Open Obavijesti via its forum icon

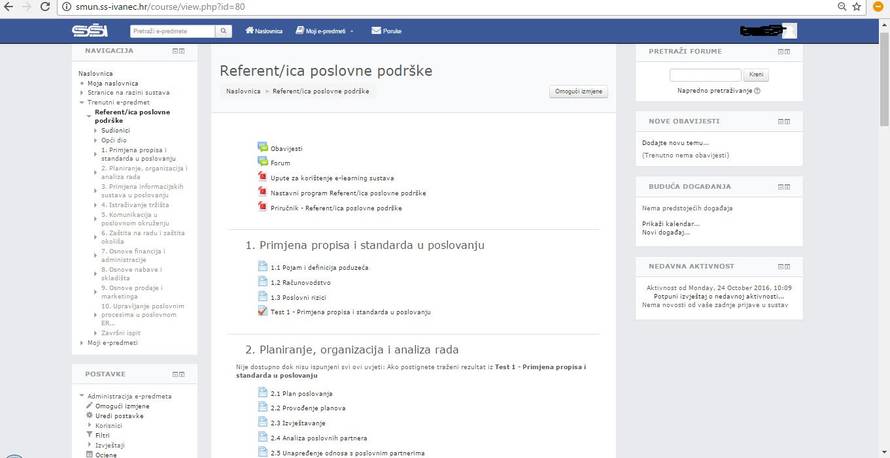pos(262,148)
